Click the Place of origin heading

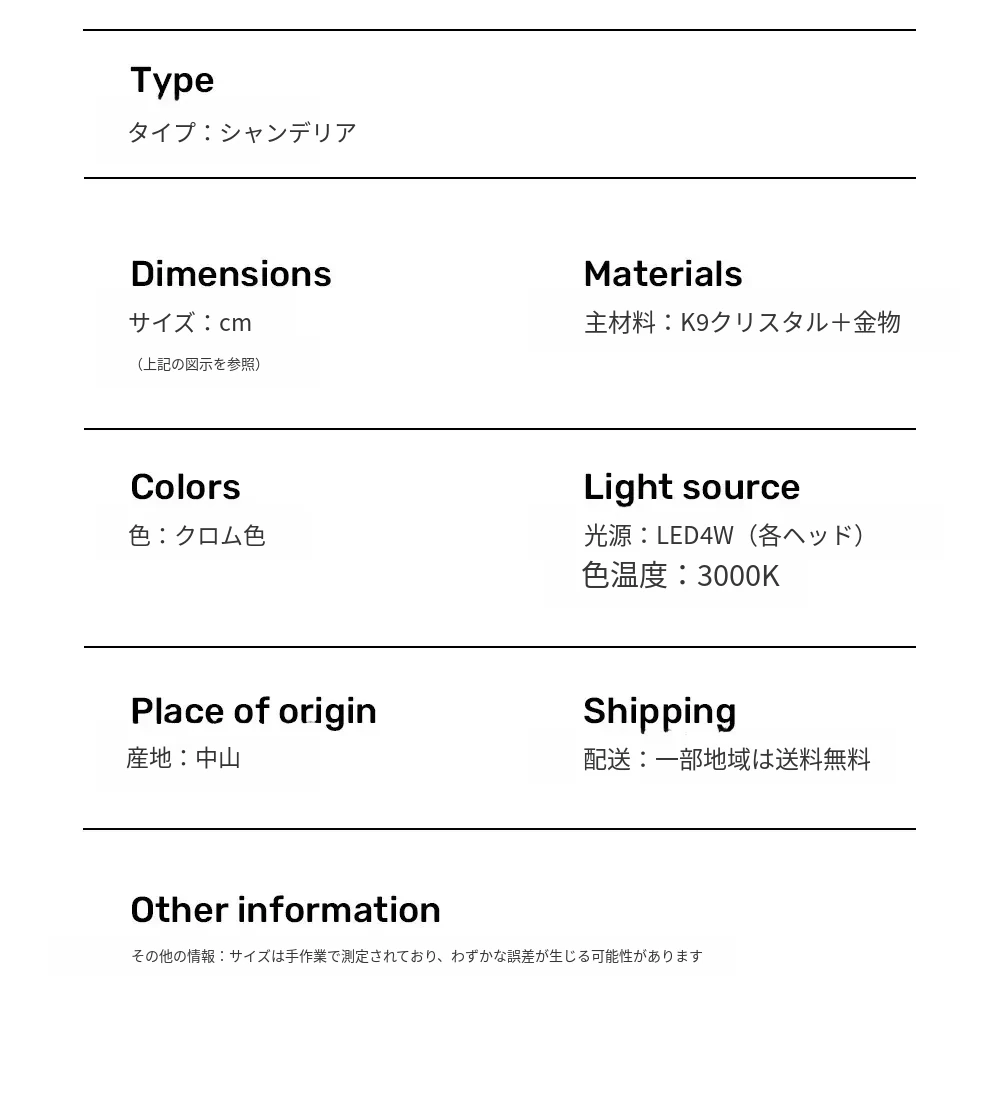pos(253,711)
